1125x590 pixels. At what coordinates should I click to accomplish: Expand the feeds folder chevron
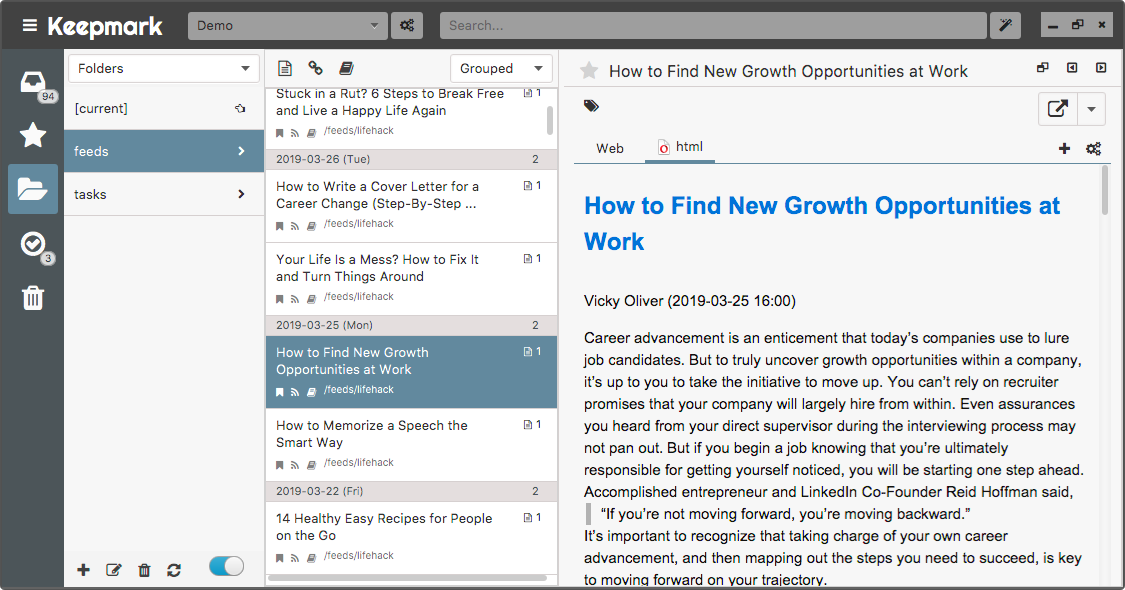click(x=241, y=151)
